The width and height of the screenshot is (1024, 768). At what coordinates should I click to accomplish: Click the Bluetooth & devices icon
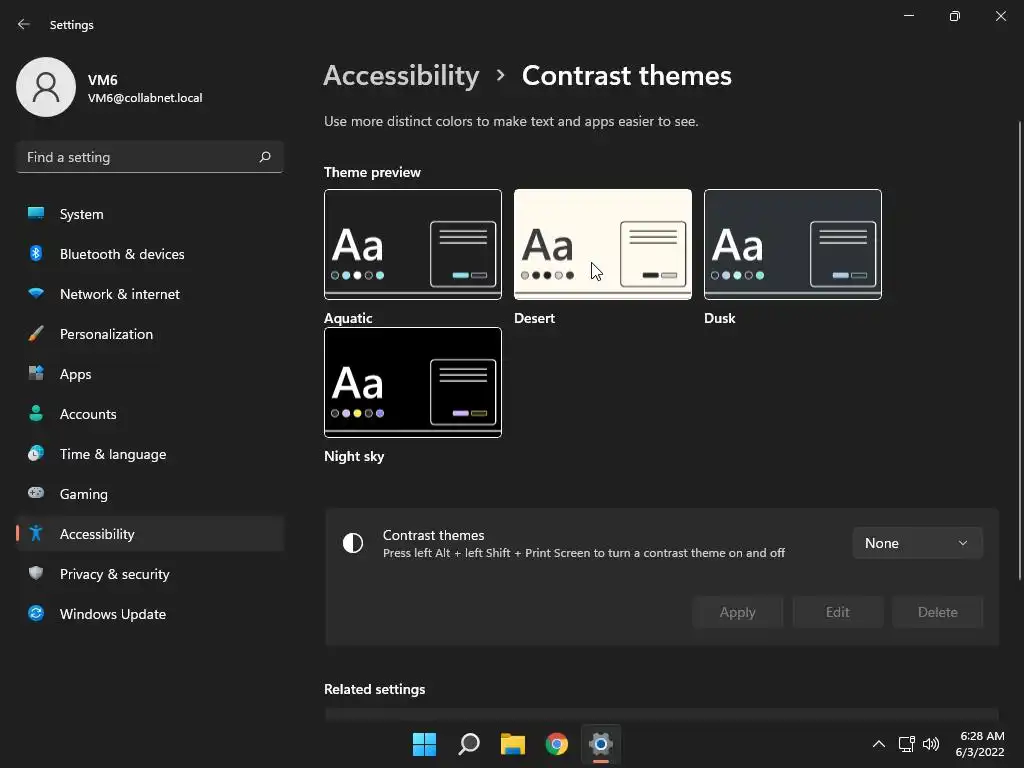(36, 254)
